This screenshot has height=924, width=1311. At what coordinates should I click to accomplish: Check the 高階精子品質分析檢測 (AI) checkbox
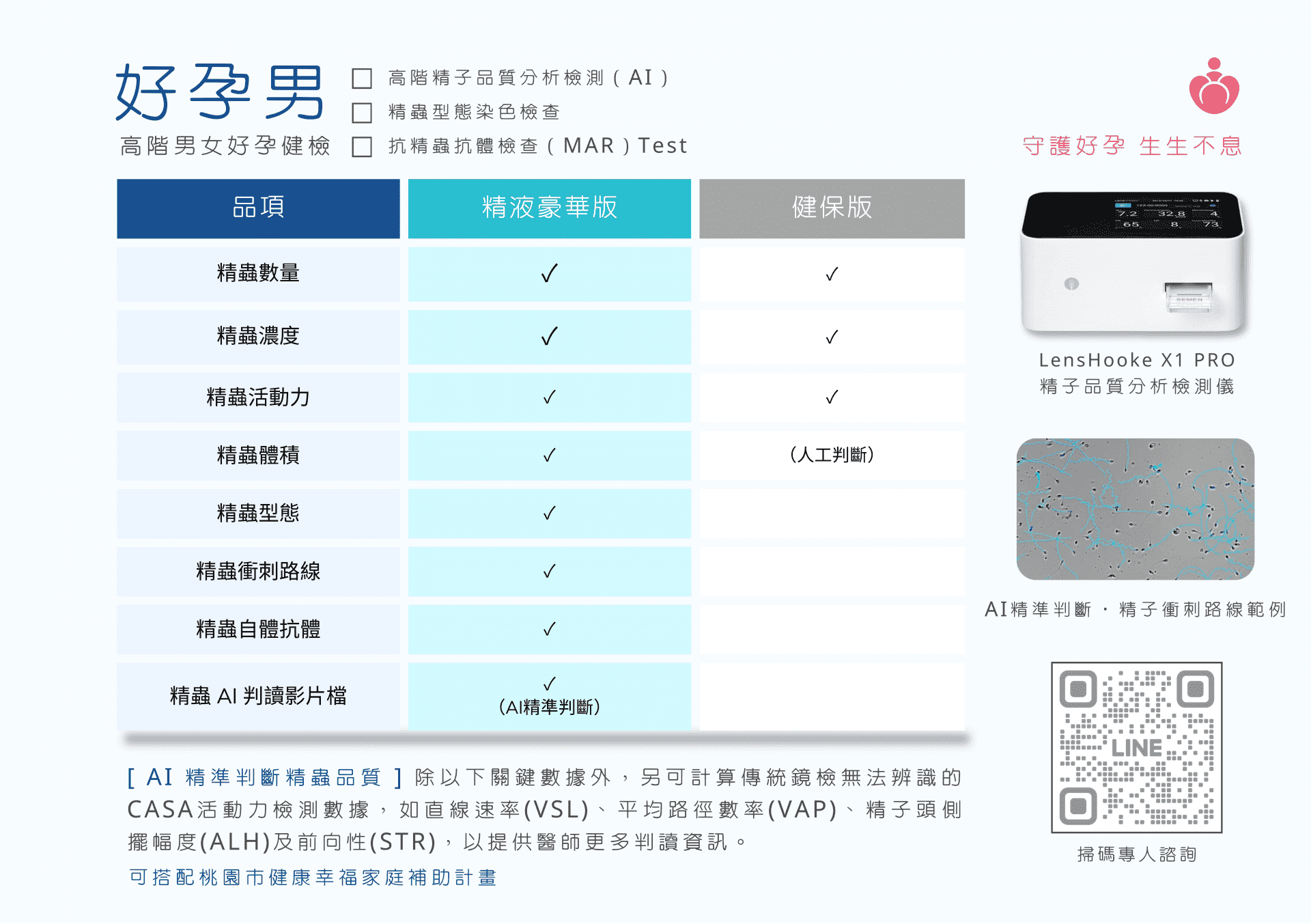(x=362, y=79)
